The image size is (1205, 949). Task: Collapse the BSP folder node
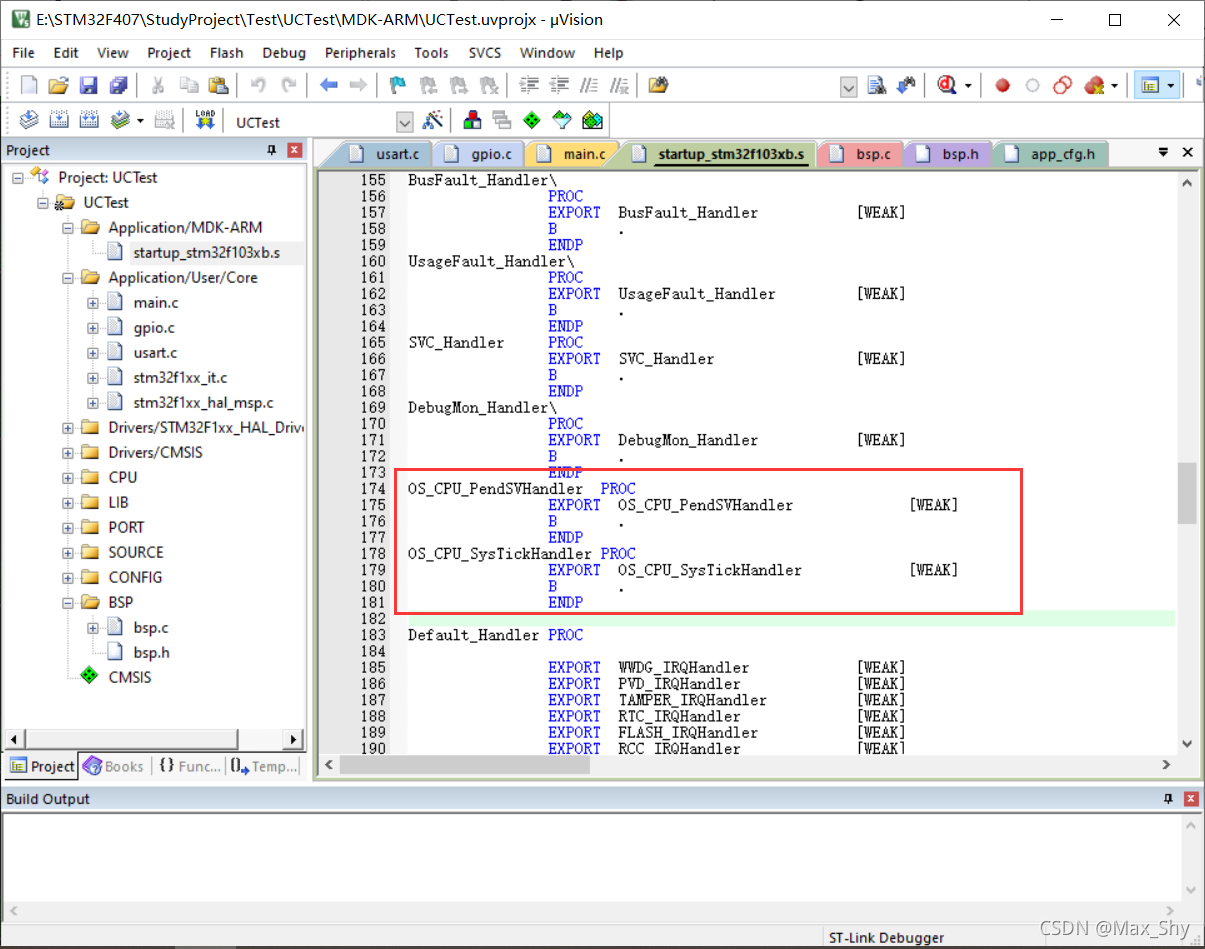68,602
